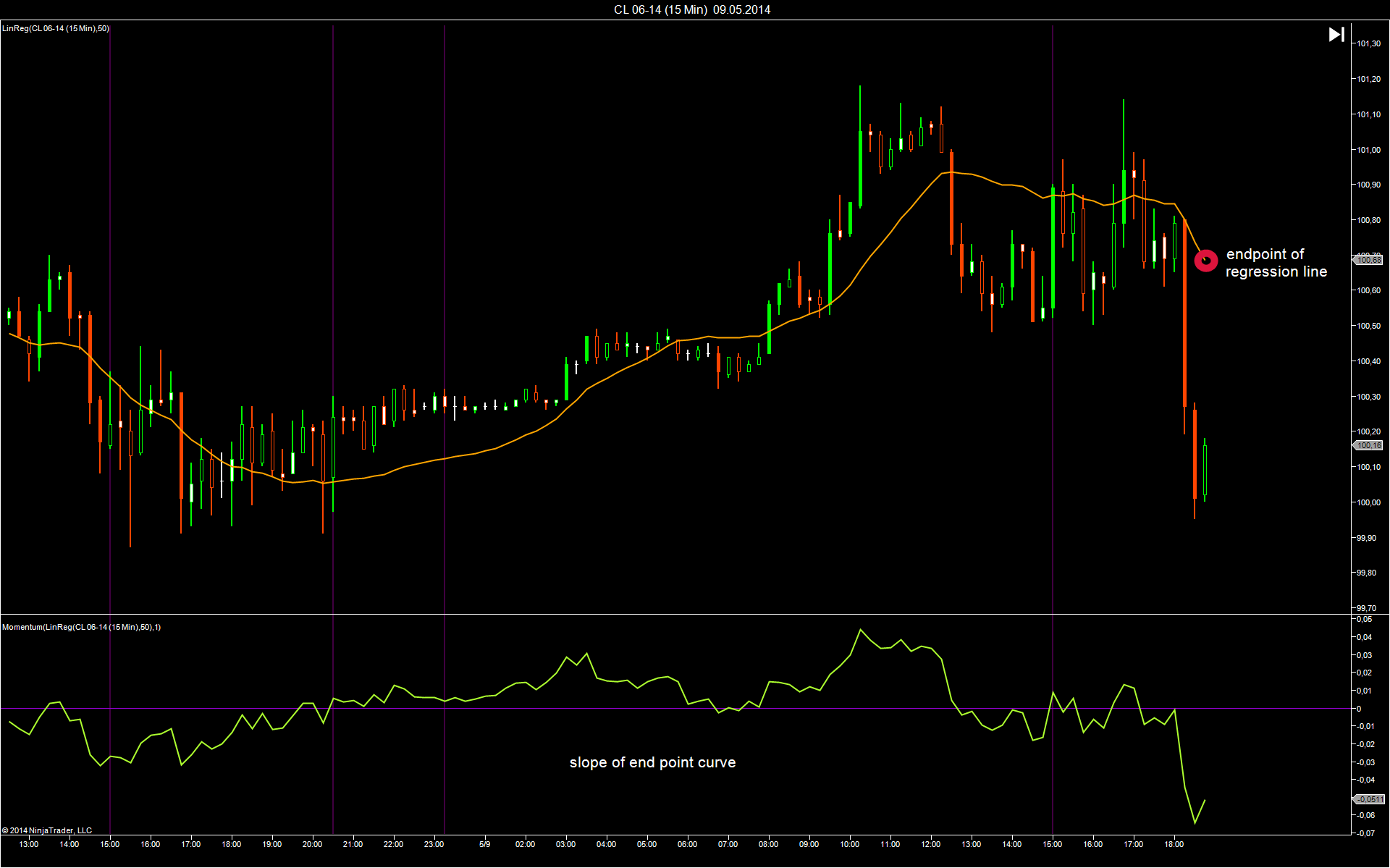Click the divider between price and momentum panels

click(x=652, y=614)
